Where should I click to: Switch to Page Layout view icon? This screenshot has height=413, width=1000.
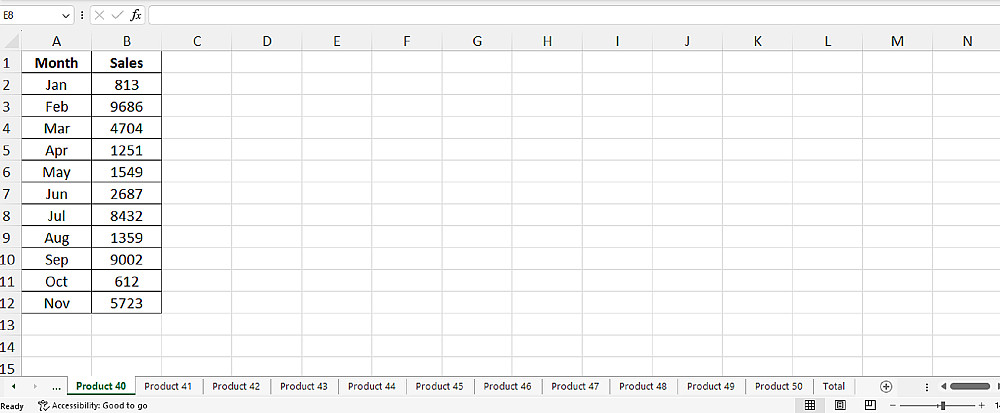(x=840, y=405)
